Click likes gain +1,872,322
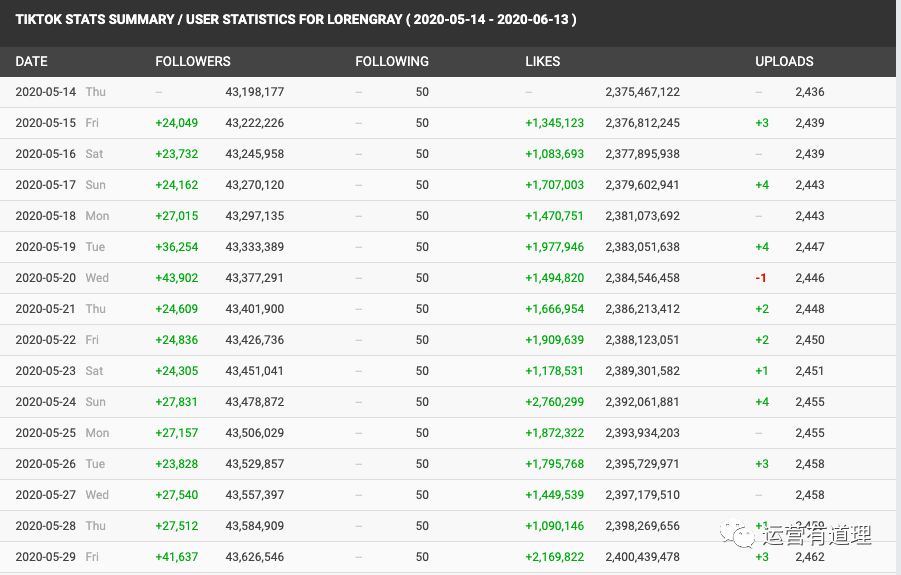The image size is (901, 575). pyautogui.click(x=555, y=433)
